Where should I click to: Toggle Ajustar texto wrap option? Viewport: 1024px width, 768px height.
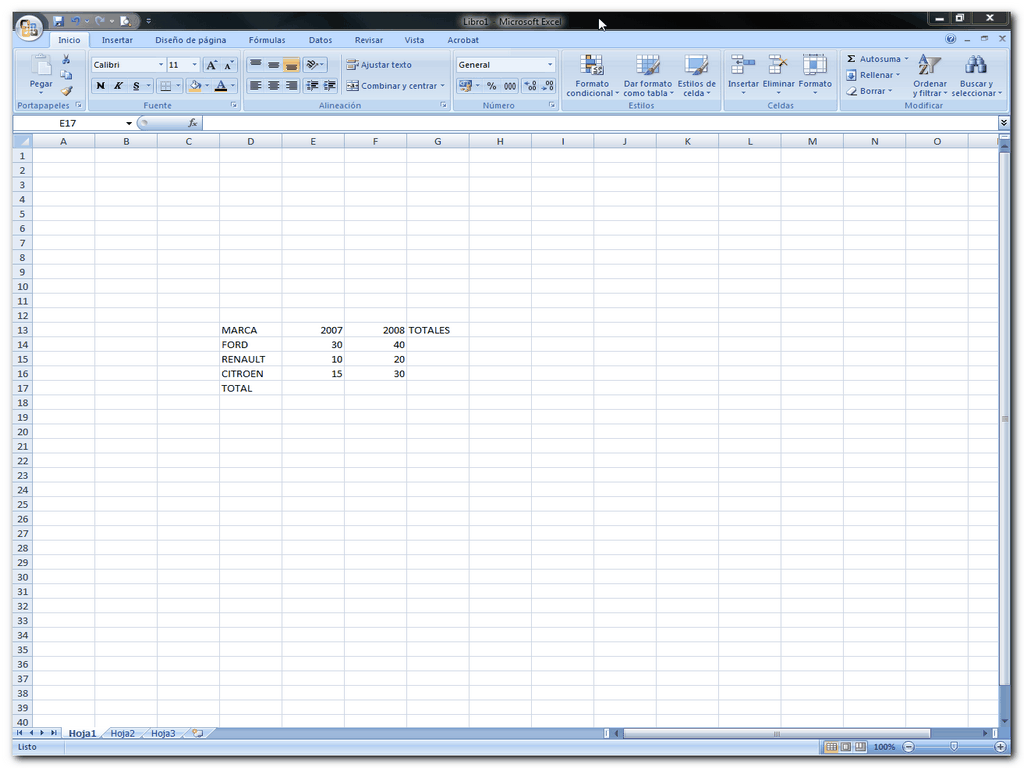pos(379,65)
